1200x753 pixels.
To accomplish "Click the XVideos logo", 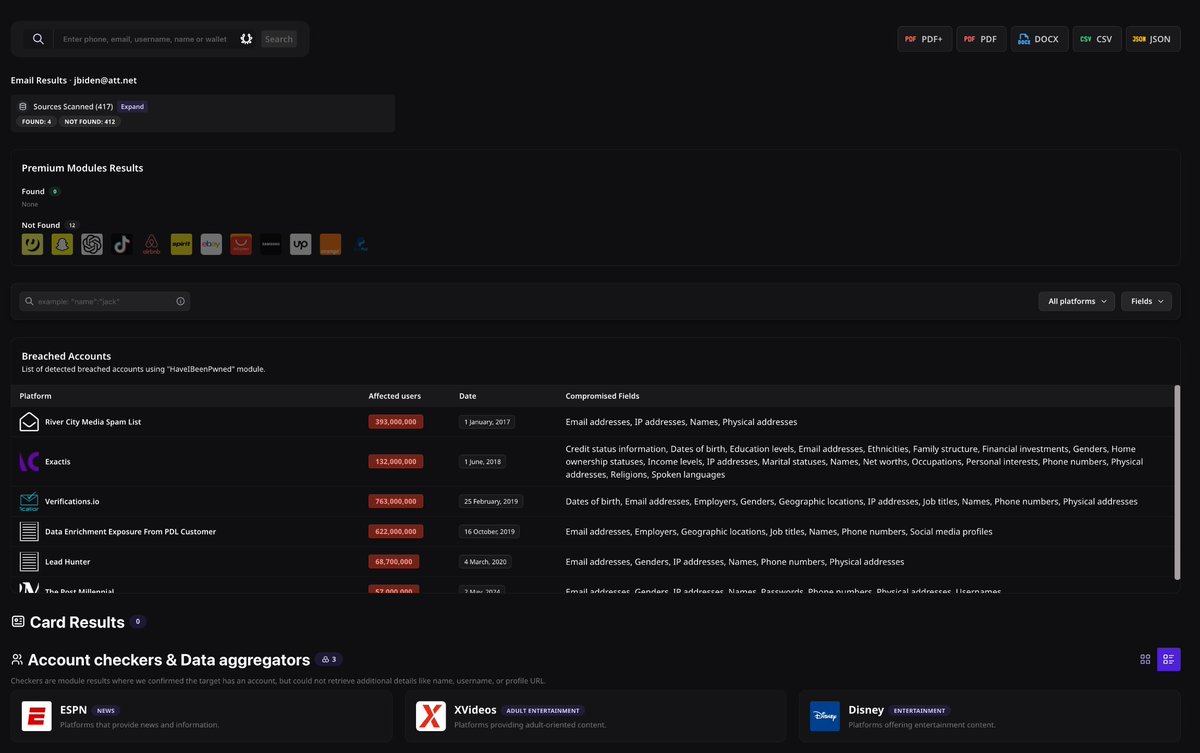I will pyautogui.click(x=430, y=716).
